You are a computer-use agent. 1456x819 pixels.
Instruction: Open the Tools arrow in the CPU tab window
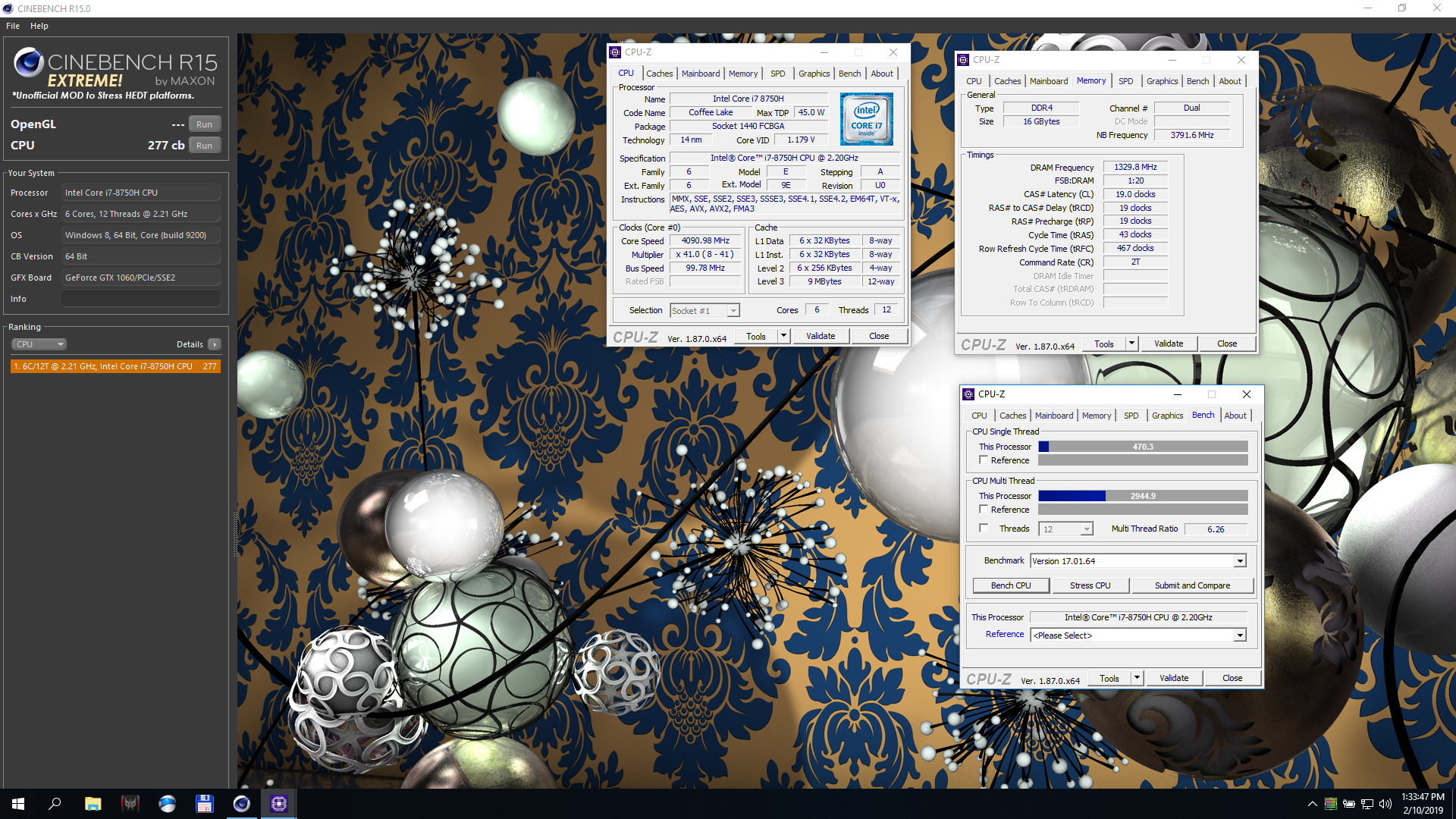(784, 336)
